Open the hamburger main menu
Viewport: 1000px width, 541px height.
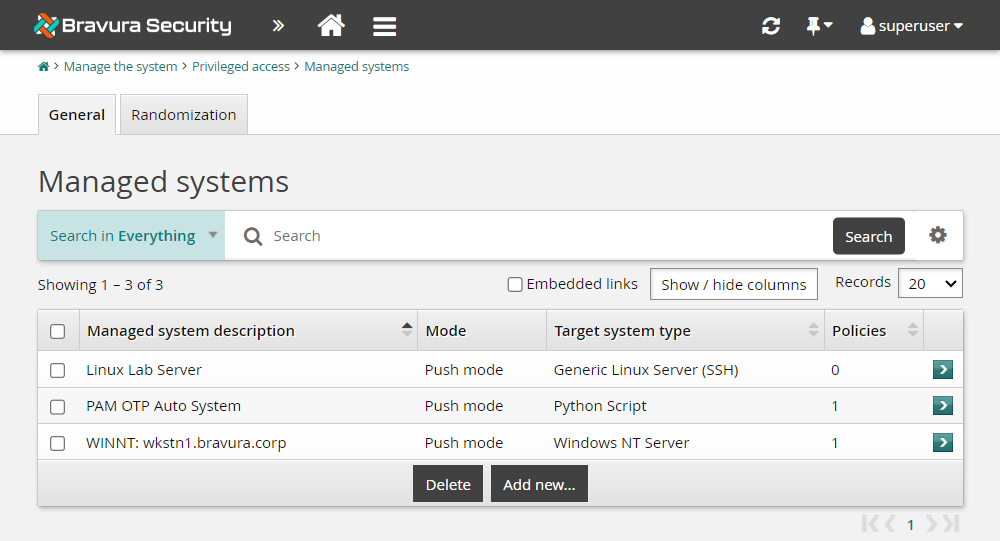point(385,26)
